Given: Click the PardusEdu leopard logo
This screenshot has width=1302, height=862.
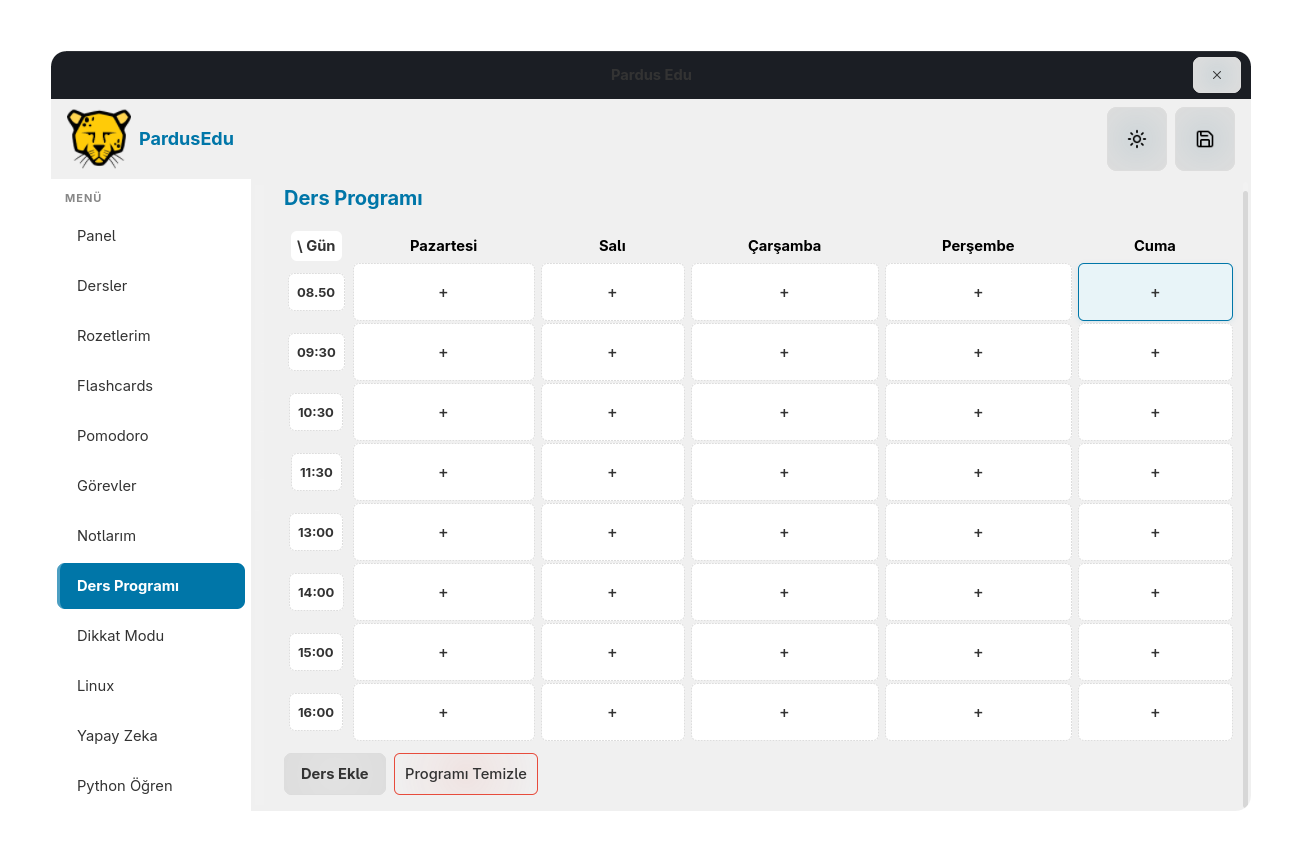Looking at the screenshot, I should (x=99, y=138).
